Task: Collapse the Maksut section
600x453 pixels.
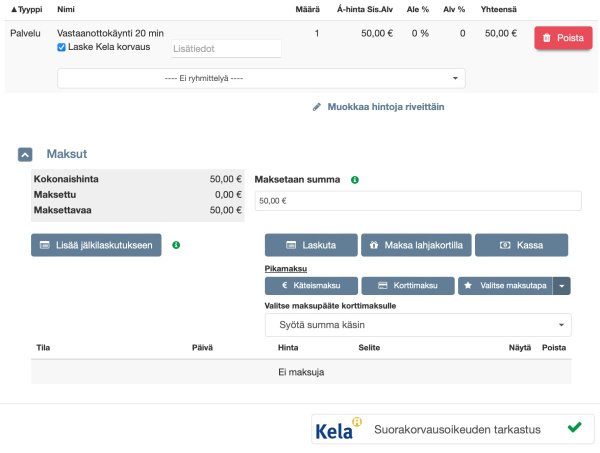Action: (26, 154)
